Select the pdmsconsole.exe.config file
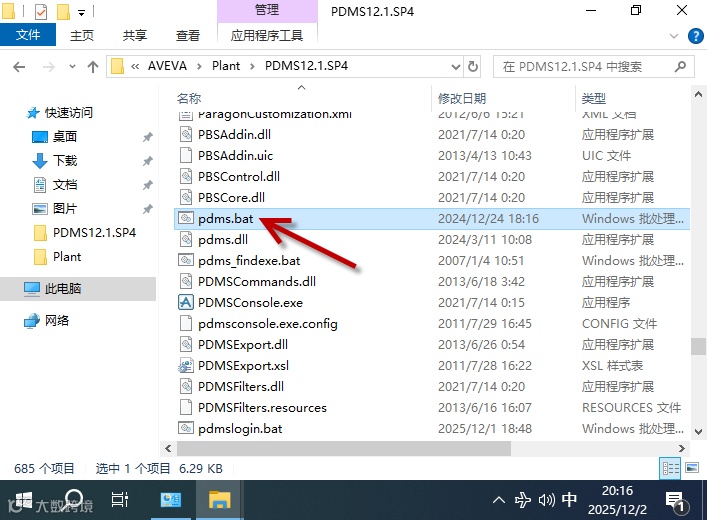The width and height of the screenshot is (707, 520). tap(267, 324)
